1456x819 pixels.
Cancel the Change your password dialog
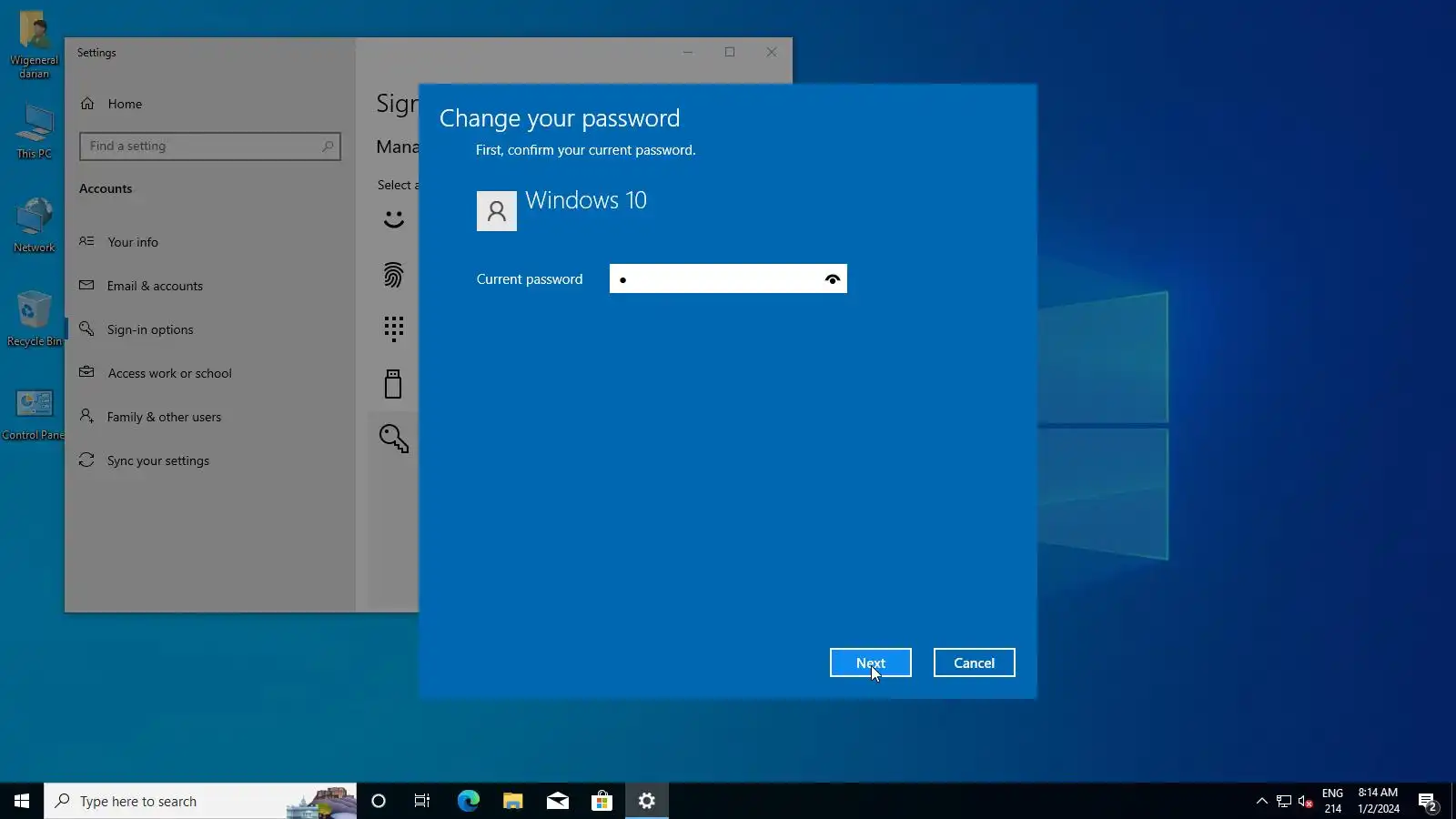click(974, 662)
